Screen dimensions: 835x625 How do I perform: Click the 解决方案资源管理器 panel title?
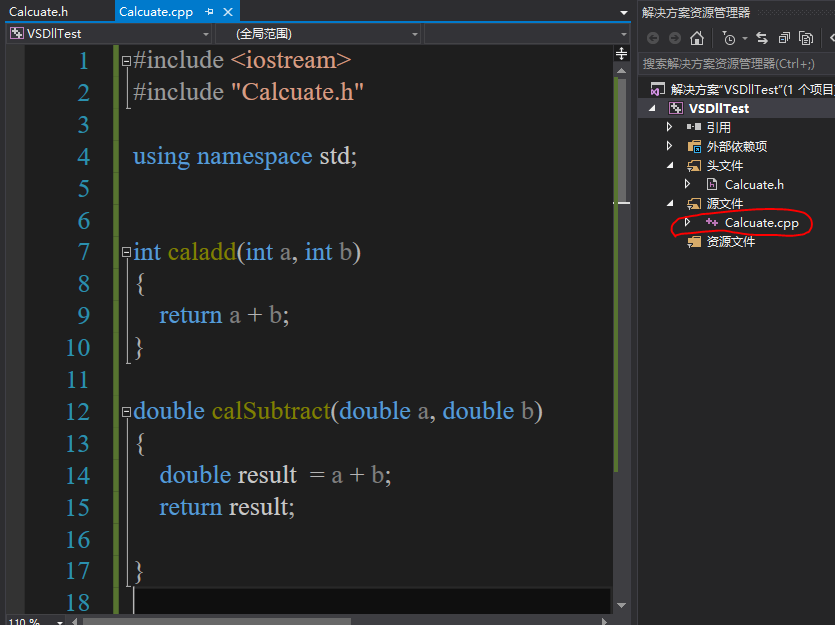695,12
